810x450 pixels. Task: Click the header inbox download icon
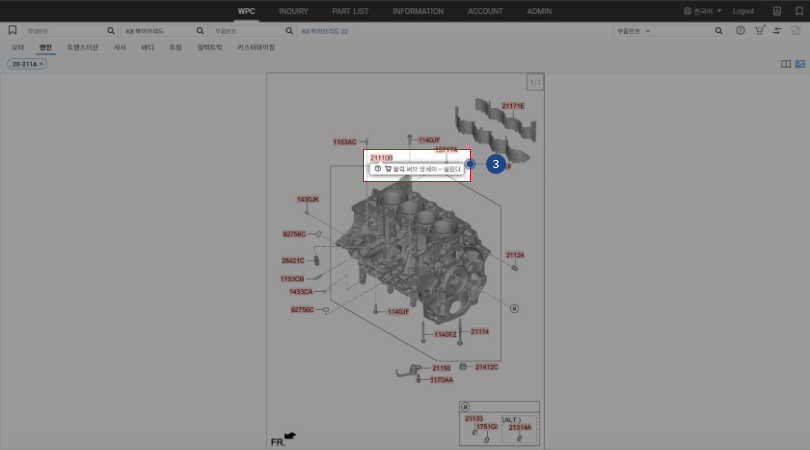coord(777,11)
